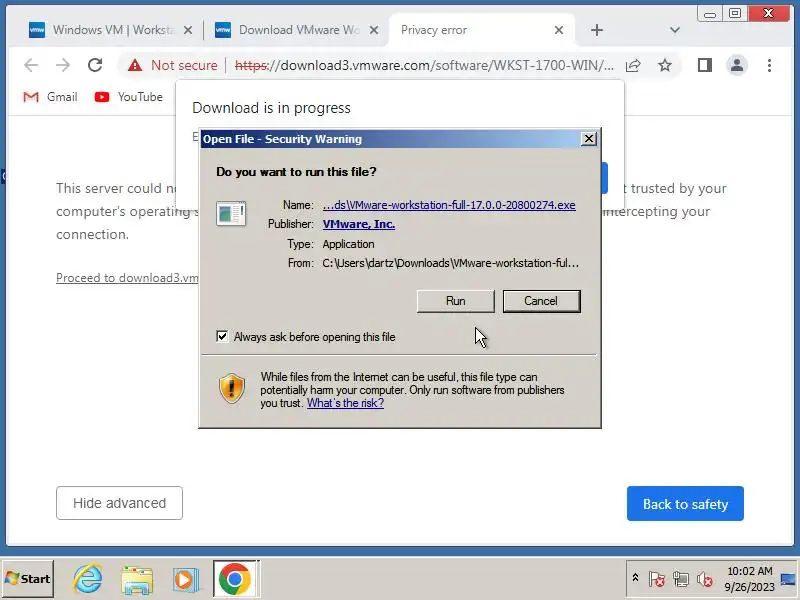
Task: Open the VMware-workstation-full exe name link
Action: pos(449,205)
